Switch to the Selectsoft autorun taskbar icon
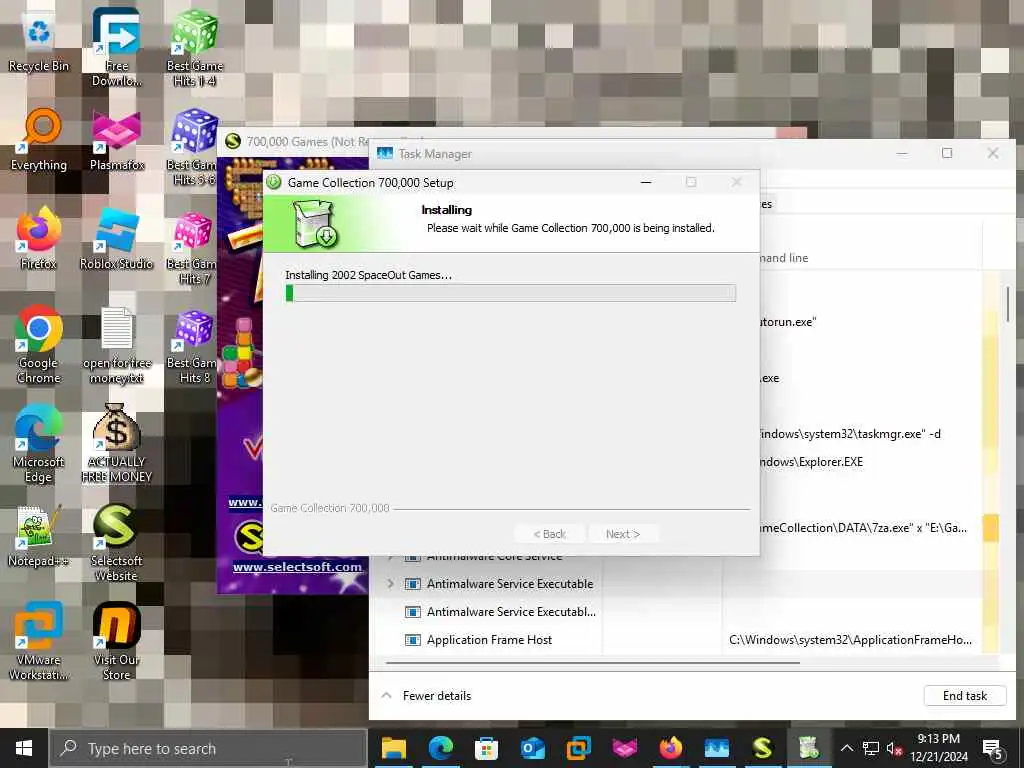This screenshot has width=1024, height=768. click(x=763, y=748)
